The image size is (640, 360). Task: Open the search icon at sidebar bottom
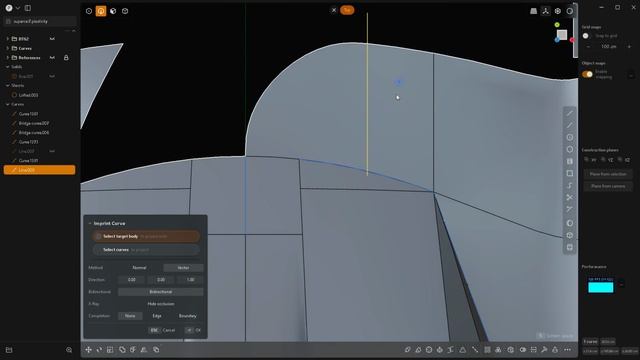69,350
